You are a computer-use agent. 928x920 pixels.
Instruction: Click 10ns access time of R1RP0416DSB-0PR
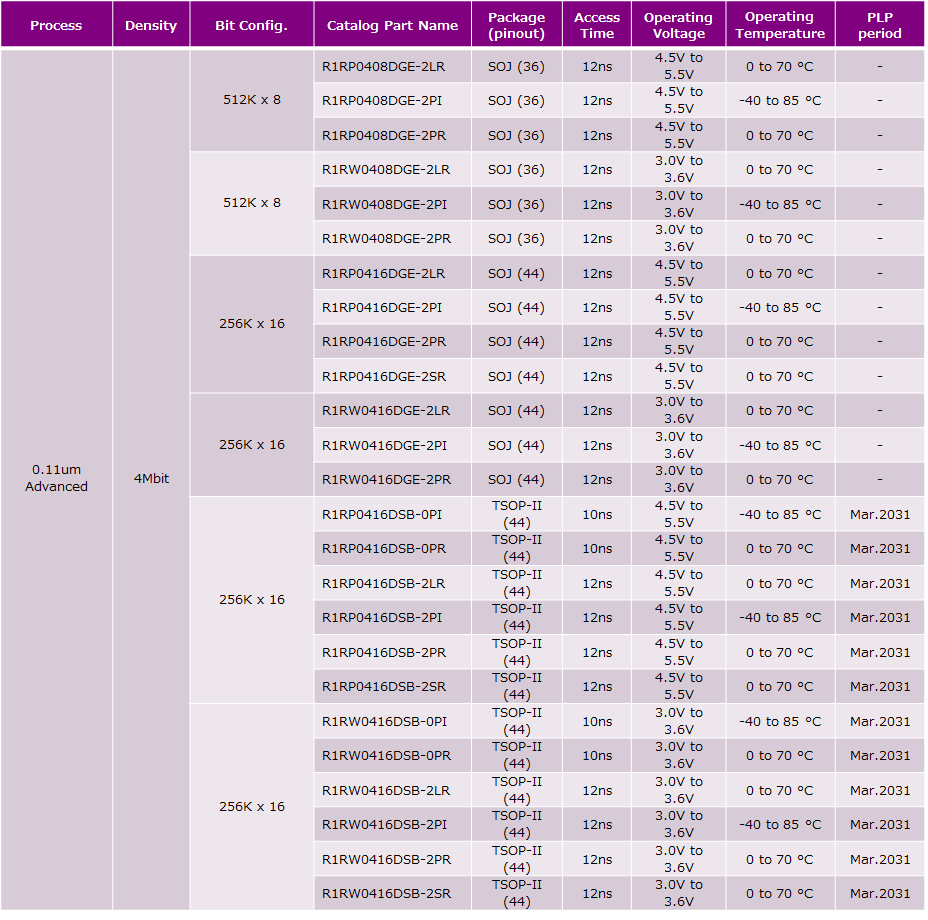coord(597,549)
